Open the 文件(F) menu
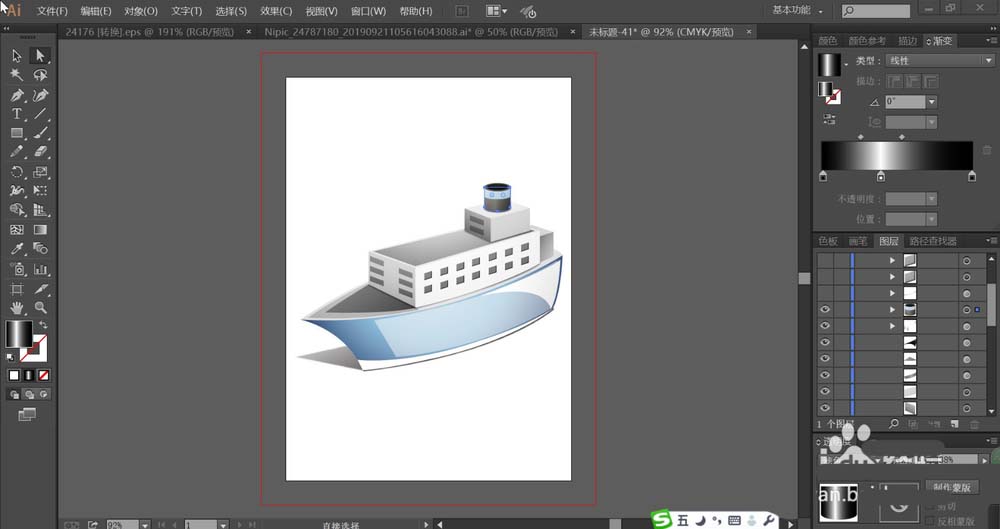The height and width of the screenshot is (529, 1000). click(52, 11)
